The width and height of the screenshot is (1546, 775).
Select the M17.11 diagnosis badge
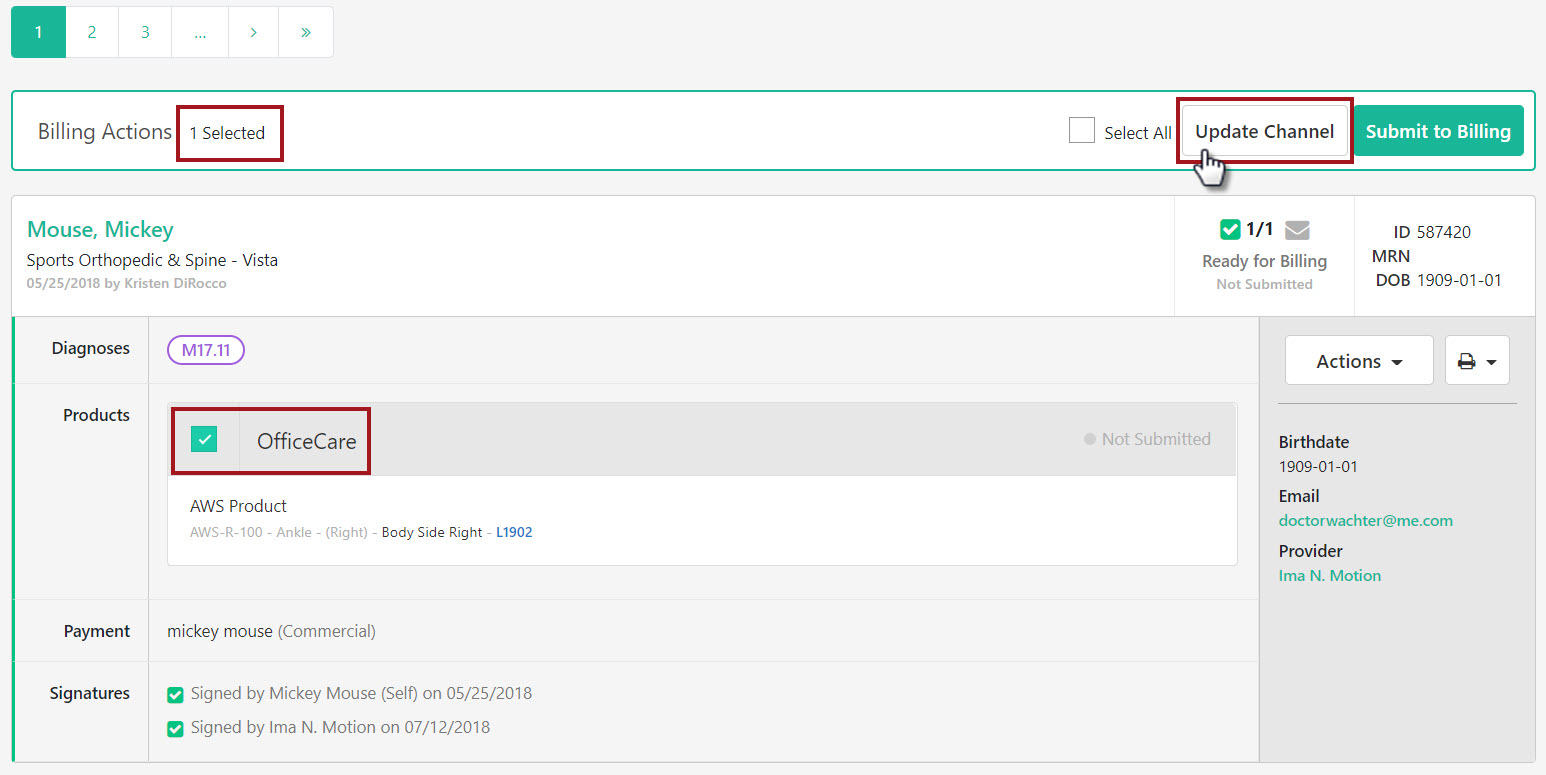click(x=205, y=349)
